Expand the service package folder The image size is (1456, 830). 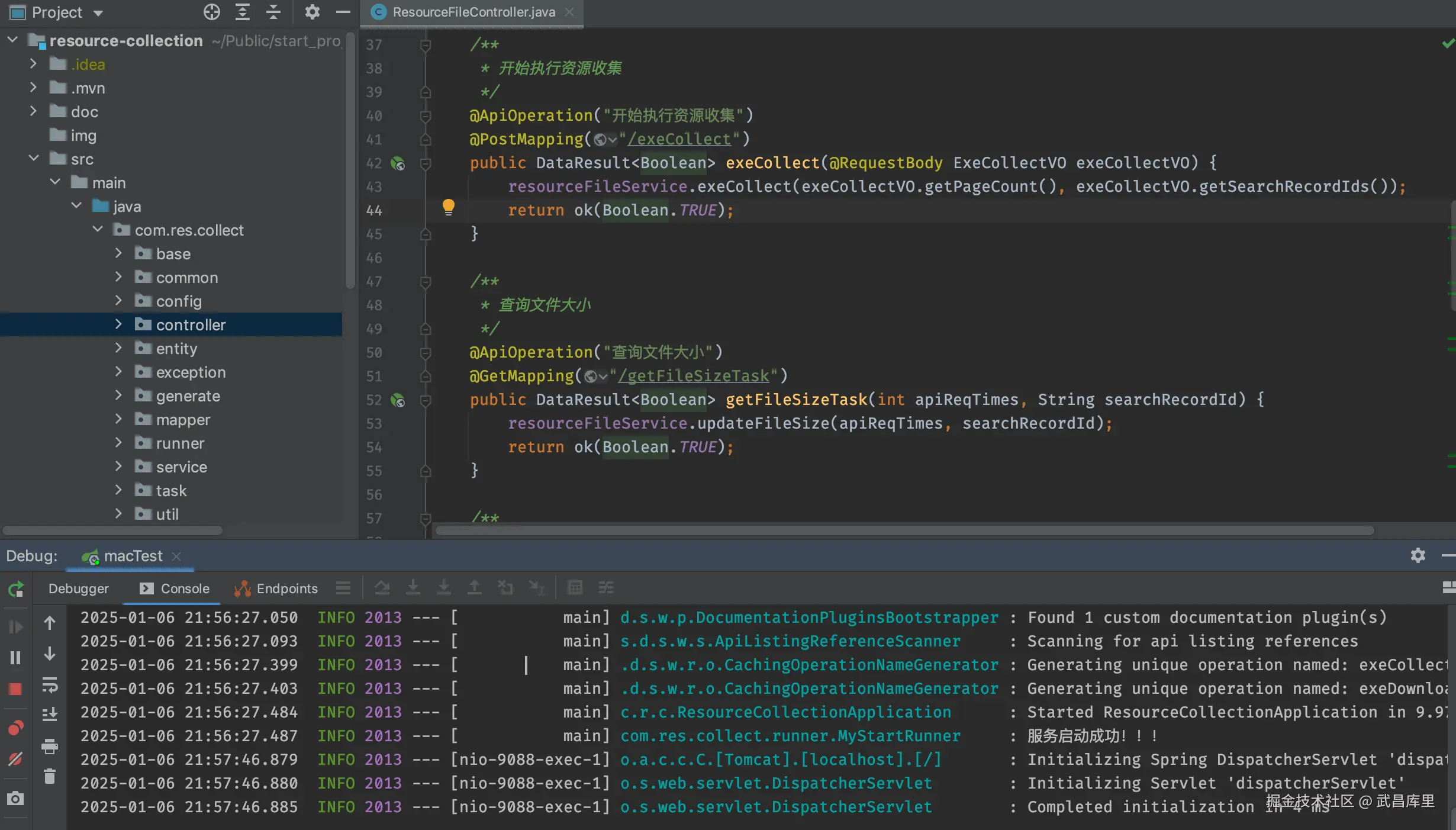tap(118, 467)
